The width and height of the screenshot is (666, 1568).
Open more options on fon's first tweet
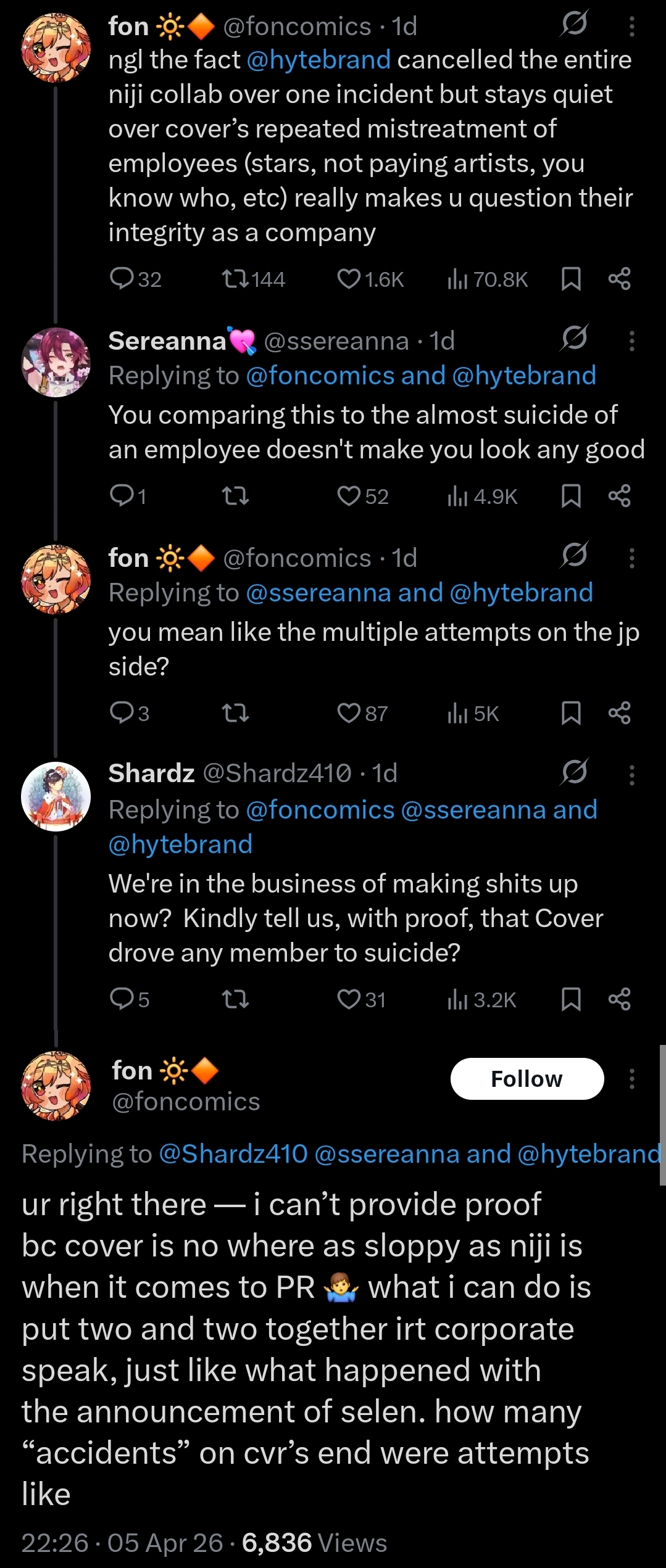point(631,27)
